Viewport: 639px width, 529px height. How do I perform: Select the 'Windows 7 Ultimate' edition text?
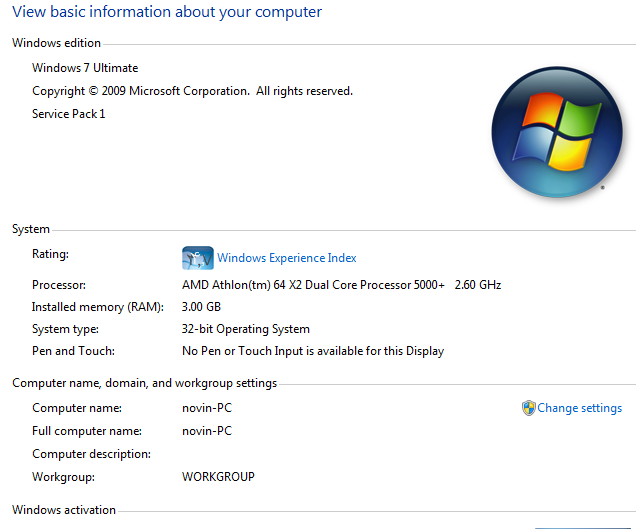85,68
